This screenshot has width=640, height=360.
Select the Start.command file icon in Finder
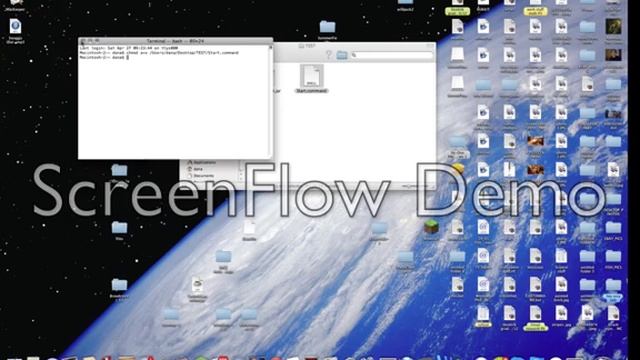click(311, 76)
